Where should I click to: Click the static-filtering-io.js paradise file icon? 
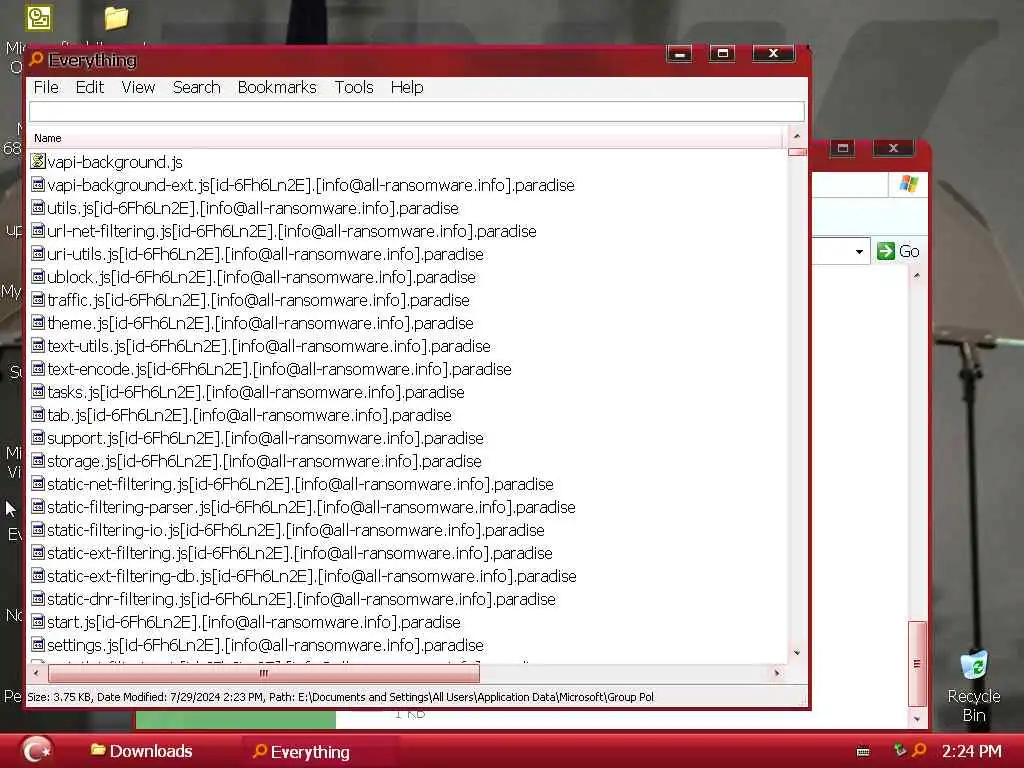tap(38, 530)
